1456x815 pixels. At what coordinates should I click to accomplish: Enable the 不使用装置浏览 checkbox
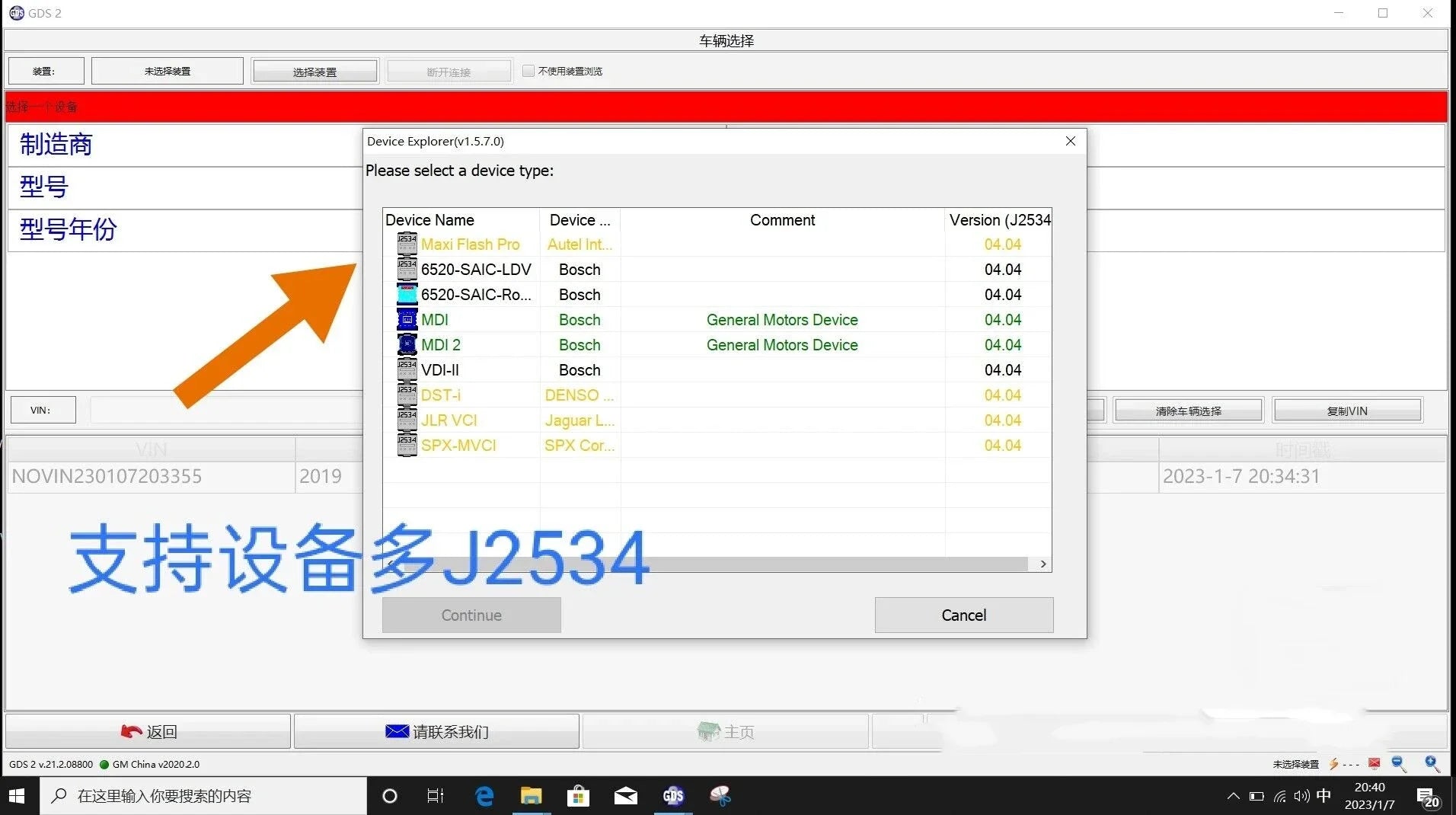(528, 71)
